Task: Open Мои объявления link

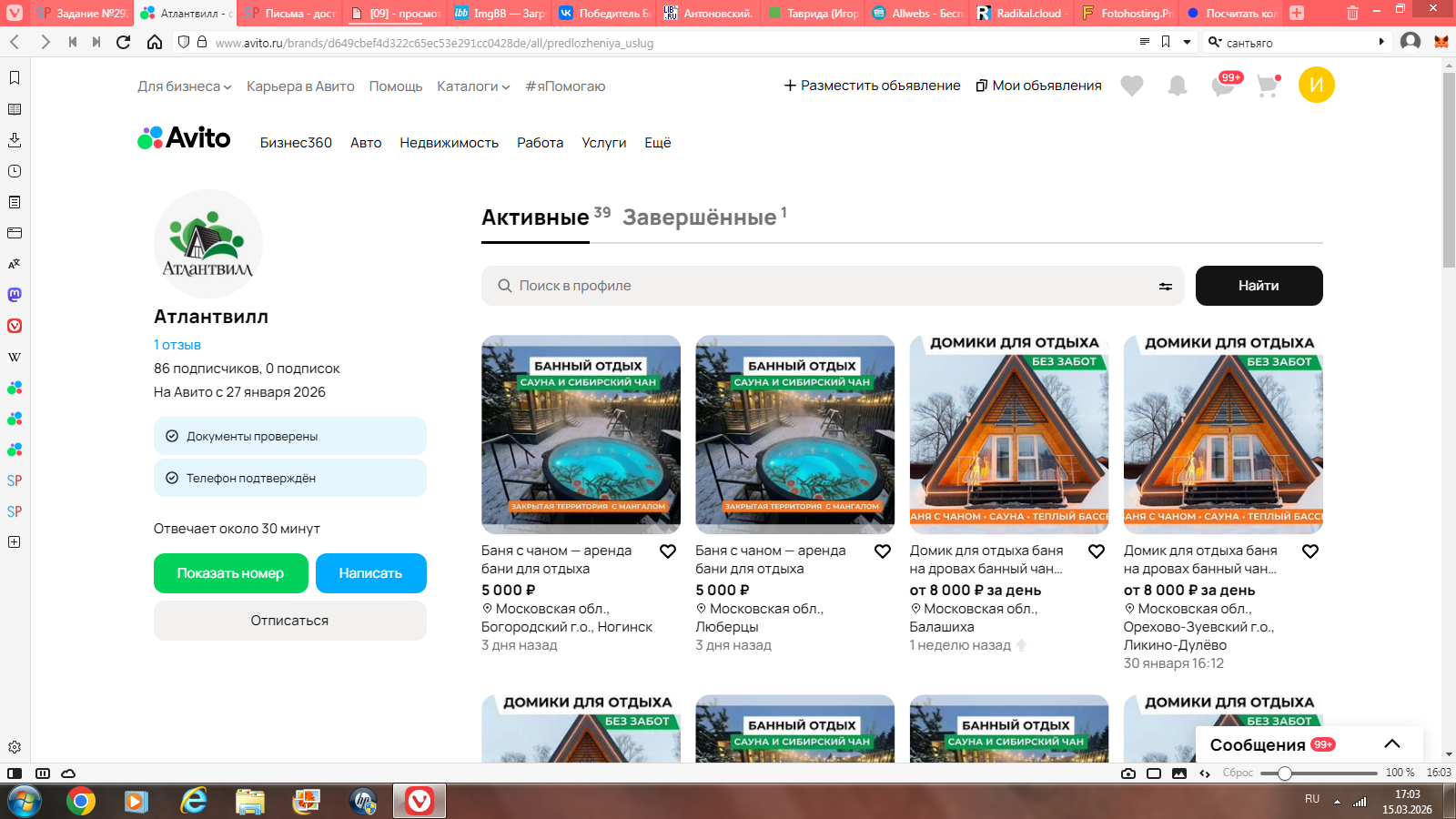Action: tap(1039, 86)
